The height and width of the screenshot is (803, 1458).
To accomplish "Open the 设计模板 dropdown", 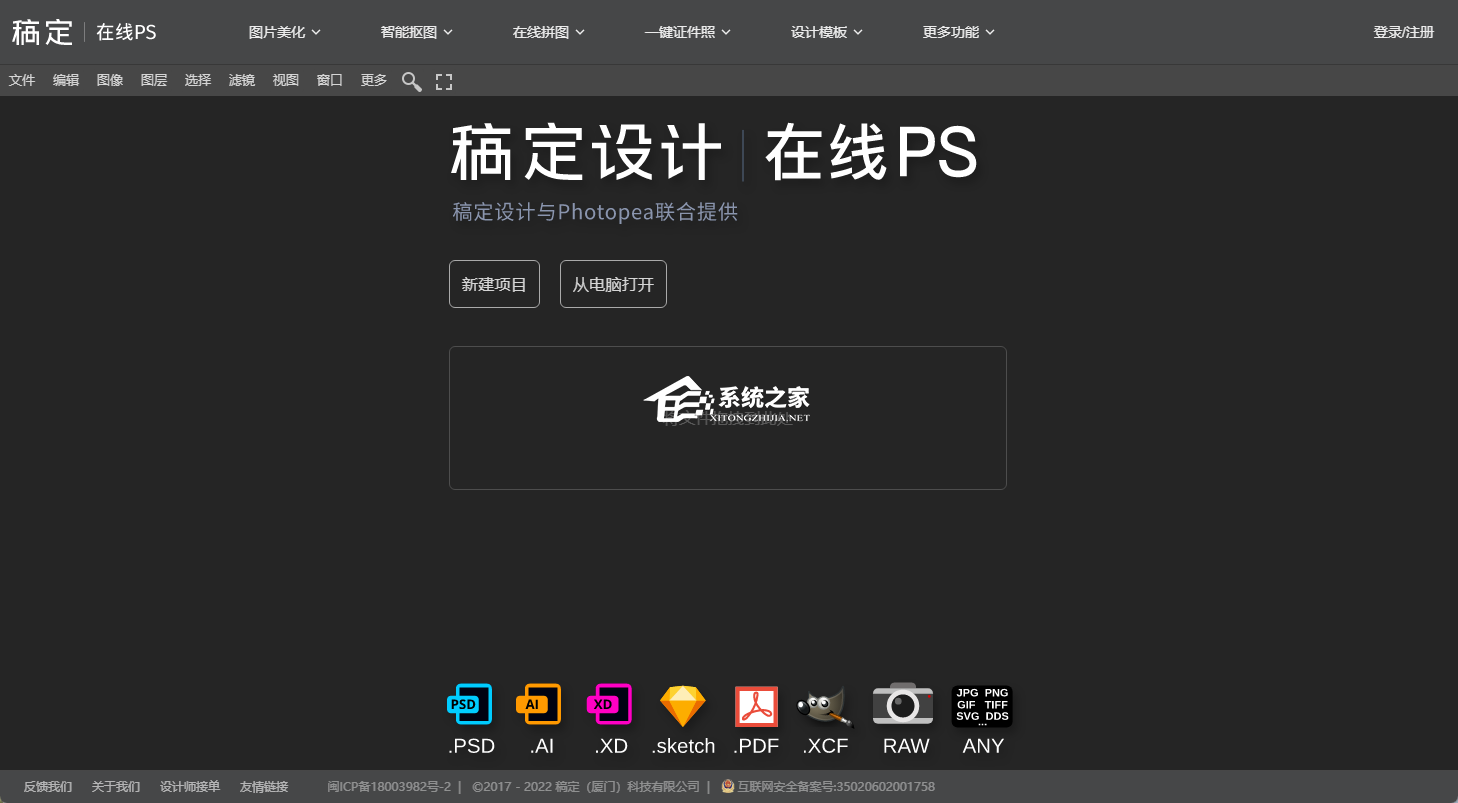I will (x=827, y=32).
